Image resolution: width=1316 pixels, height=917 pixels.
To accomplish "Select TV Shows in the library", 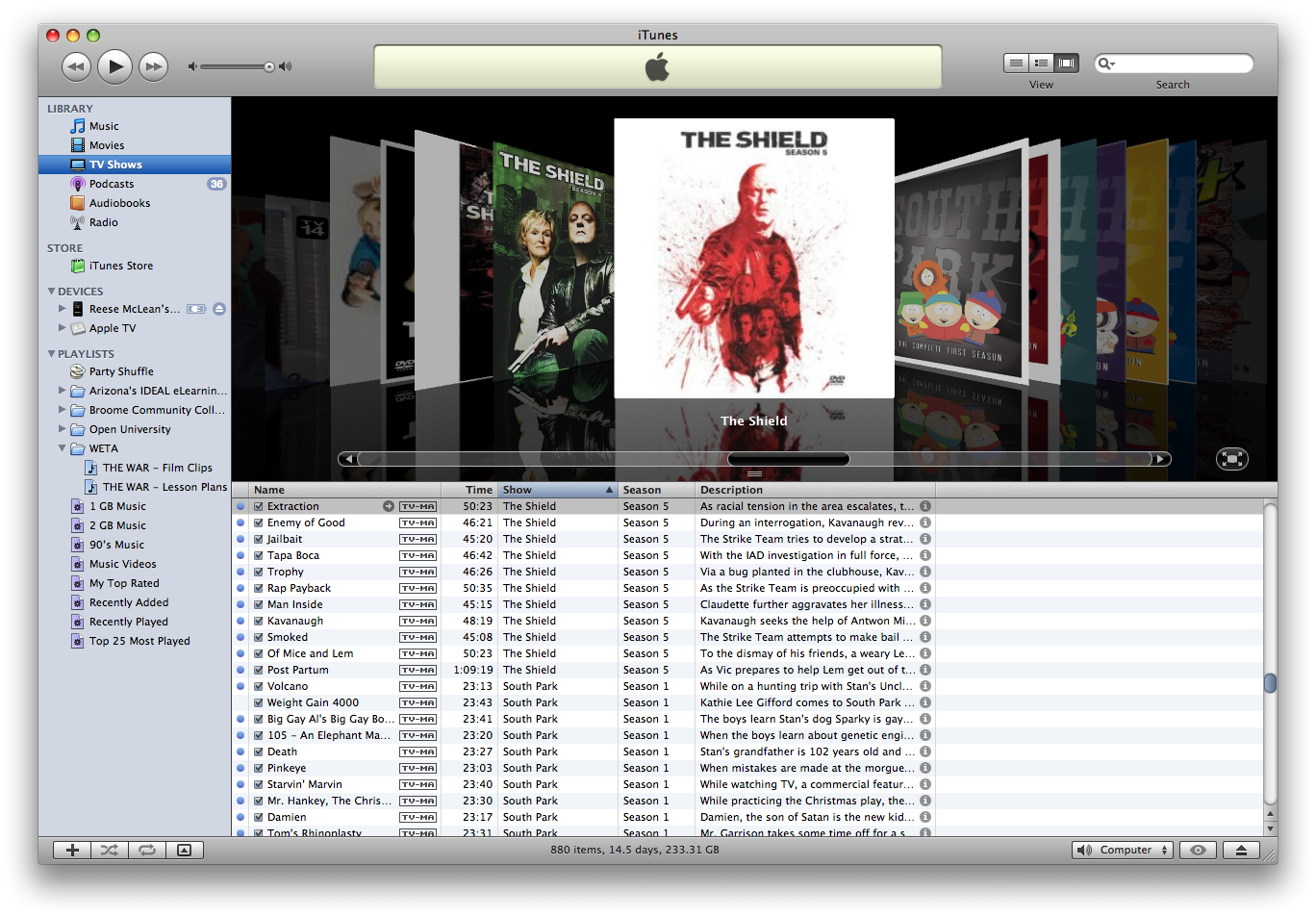I will click(135, 165).
